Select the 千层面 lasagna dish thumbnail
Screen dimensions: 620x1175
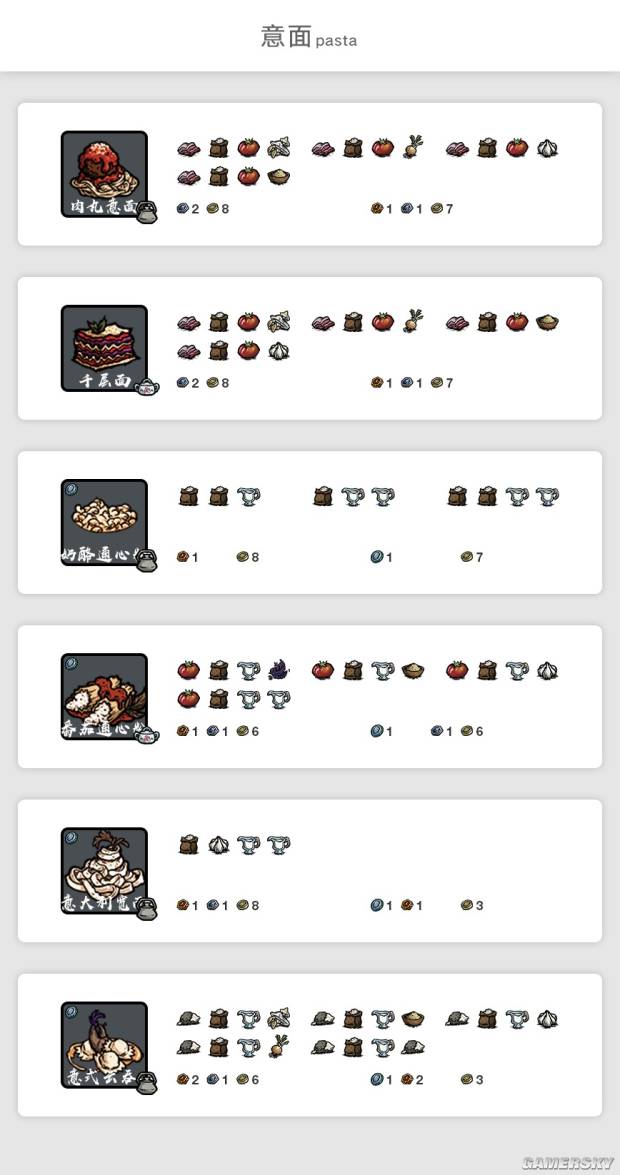pyautogui.click(x=104, y=348)
